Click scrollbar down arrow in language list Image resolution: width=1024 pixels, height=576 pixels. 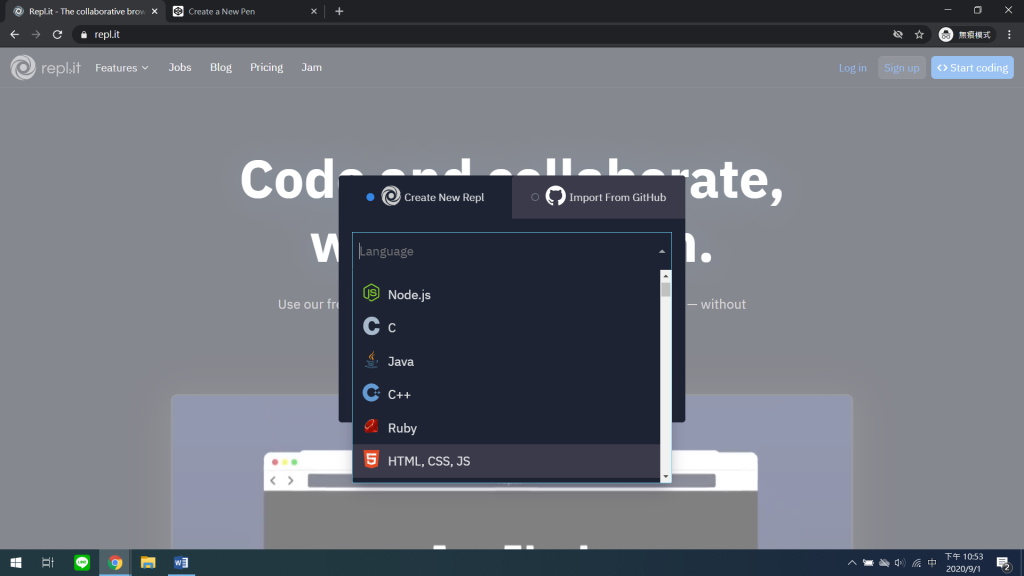(665, 477)
